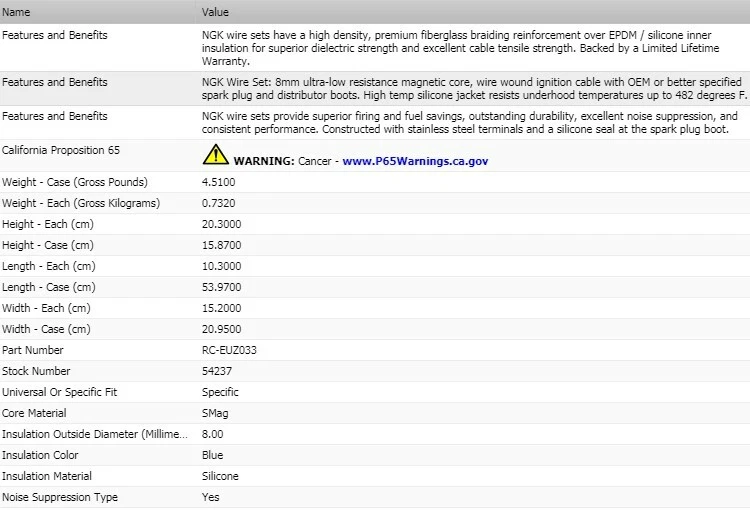This screenshot has height=510, width=750.
Task: Click the bold WARNING: text
Action: (264, 161)
